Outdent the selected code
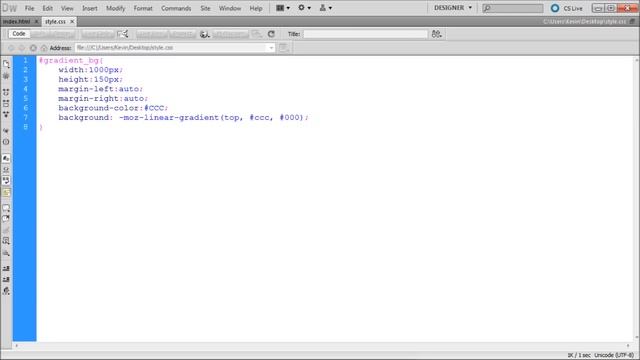 pyautogui.click(x=6, y=280)
